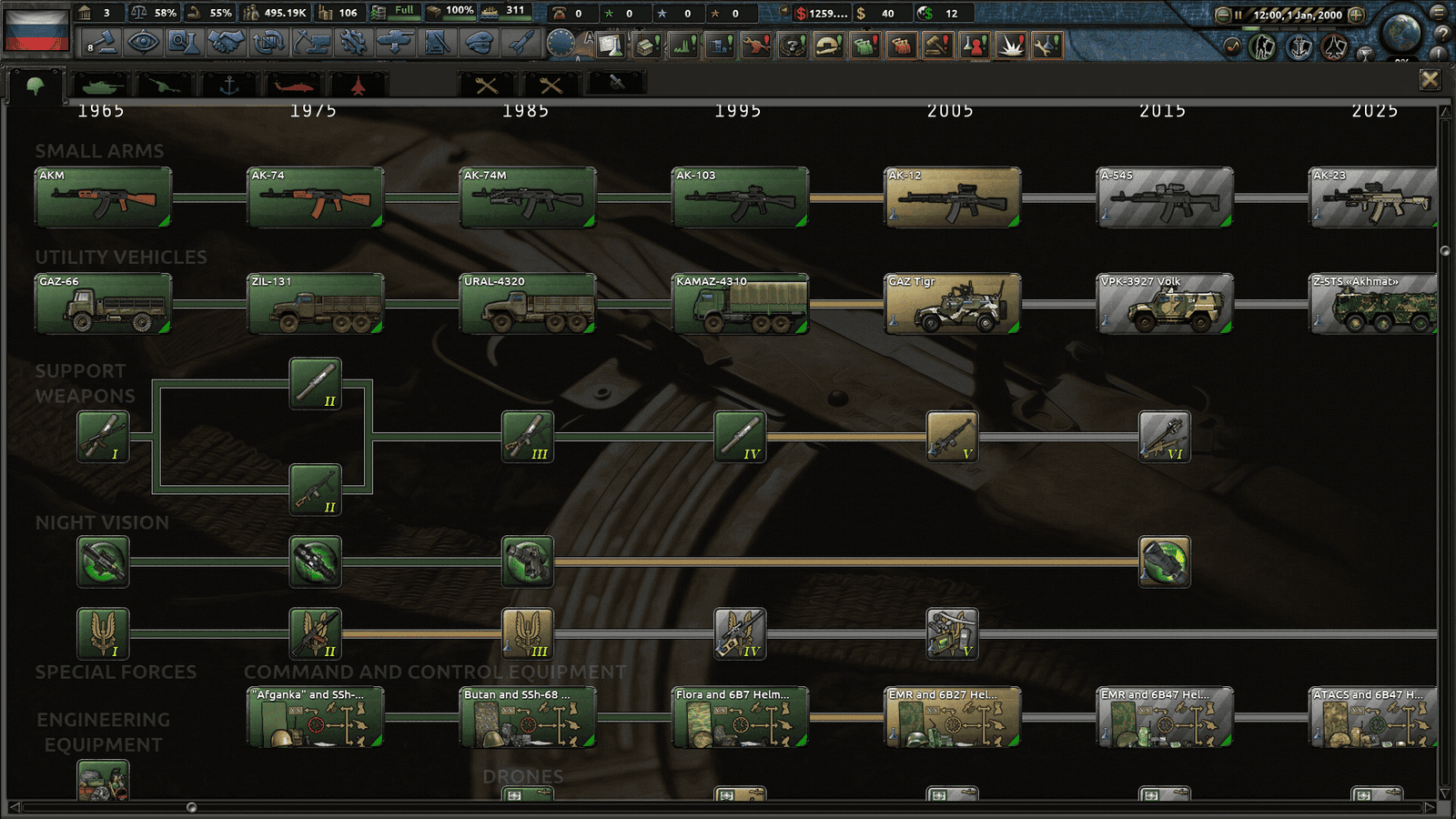1456x819 pixels.
Task: Toggle the naval map mode anchor icon
Action: point(1299,46)
